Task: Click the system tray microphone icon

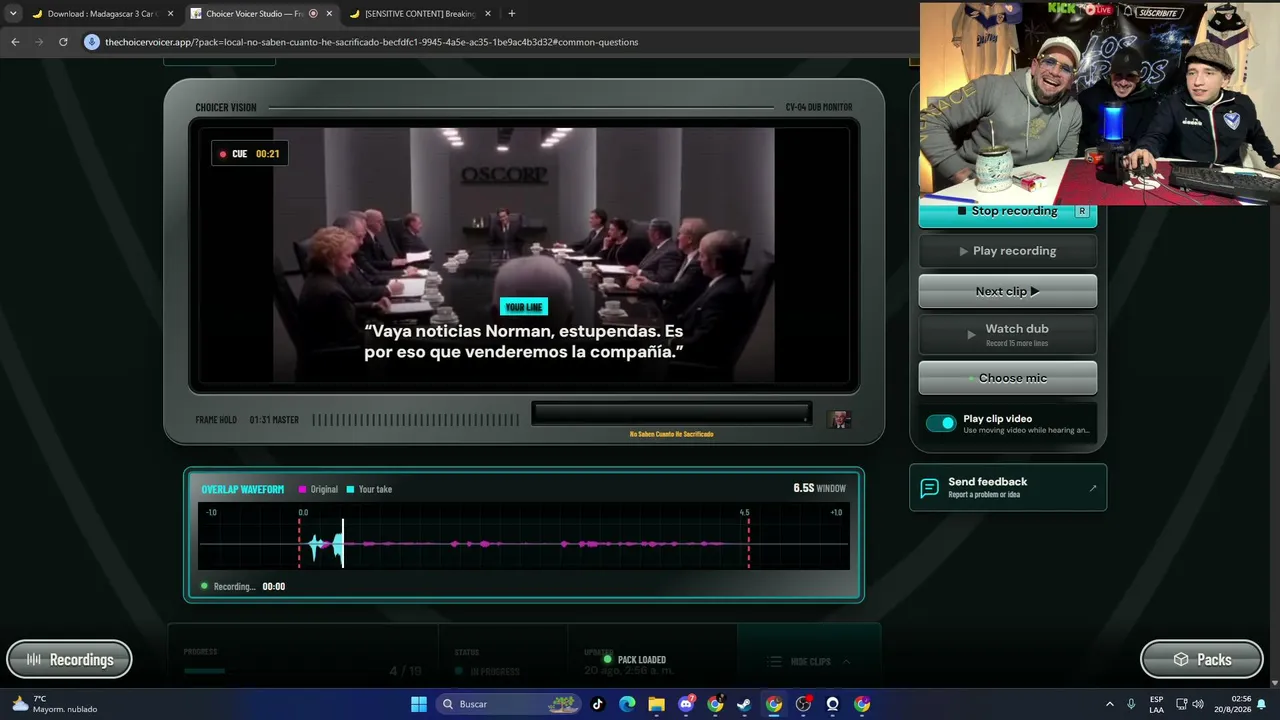Action: 1131,704
